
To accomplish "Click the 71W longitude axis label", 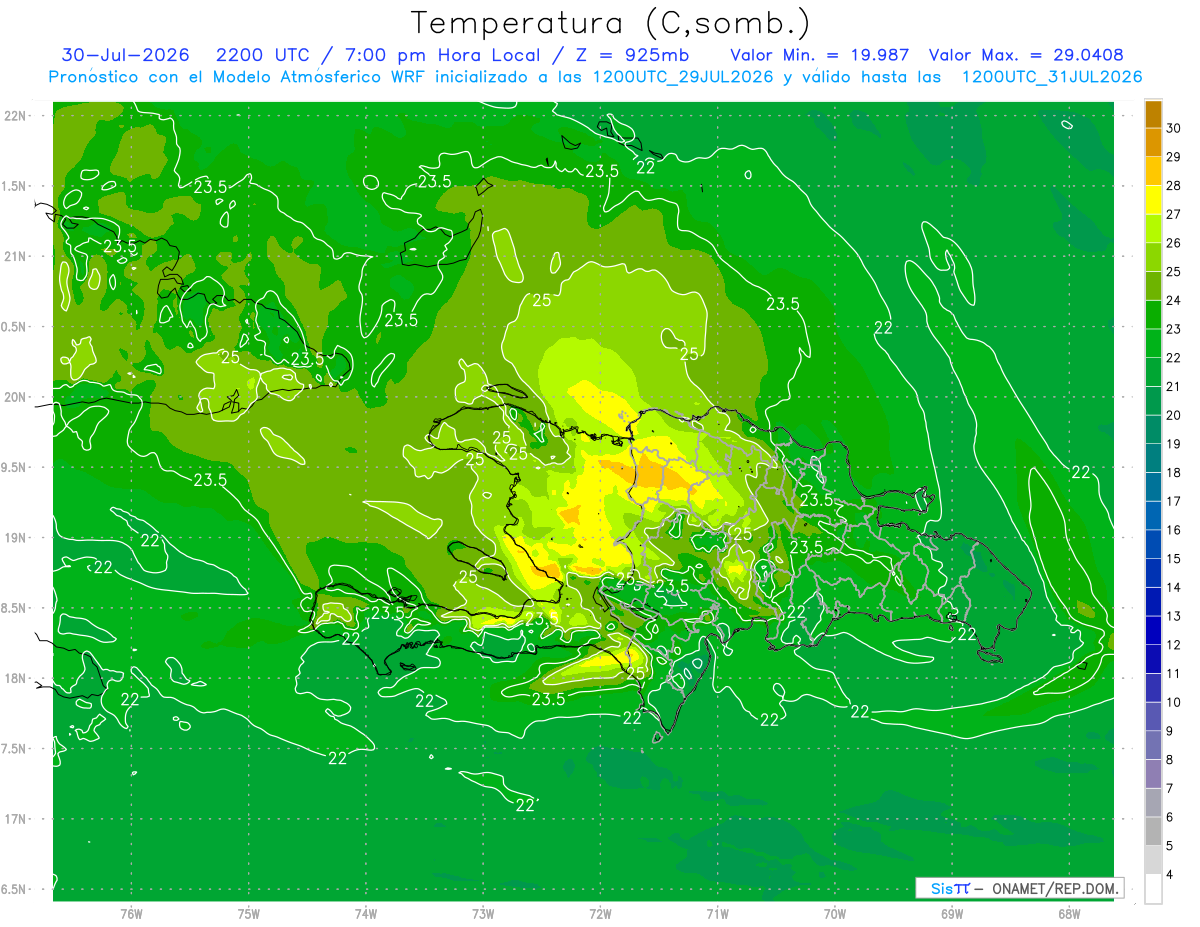I will point(717,913).
